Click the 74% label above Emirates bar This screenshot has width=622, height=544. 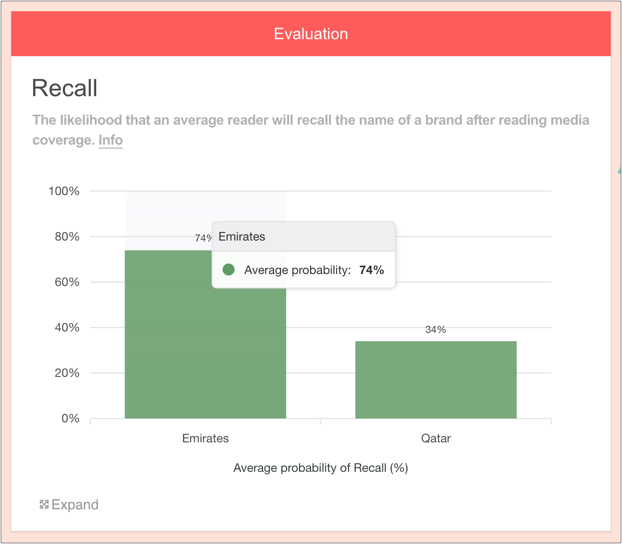[203, 238]
